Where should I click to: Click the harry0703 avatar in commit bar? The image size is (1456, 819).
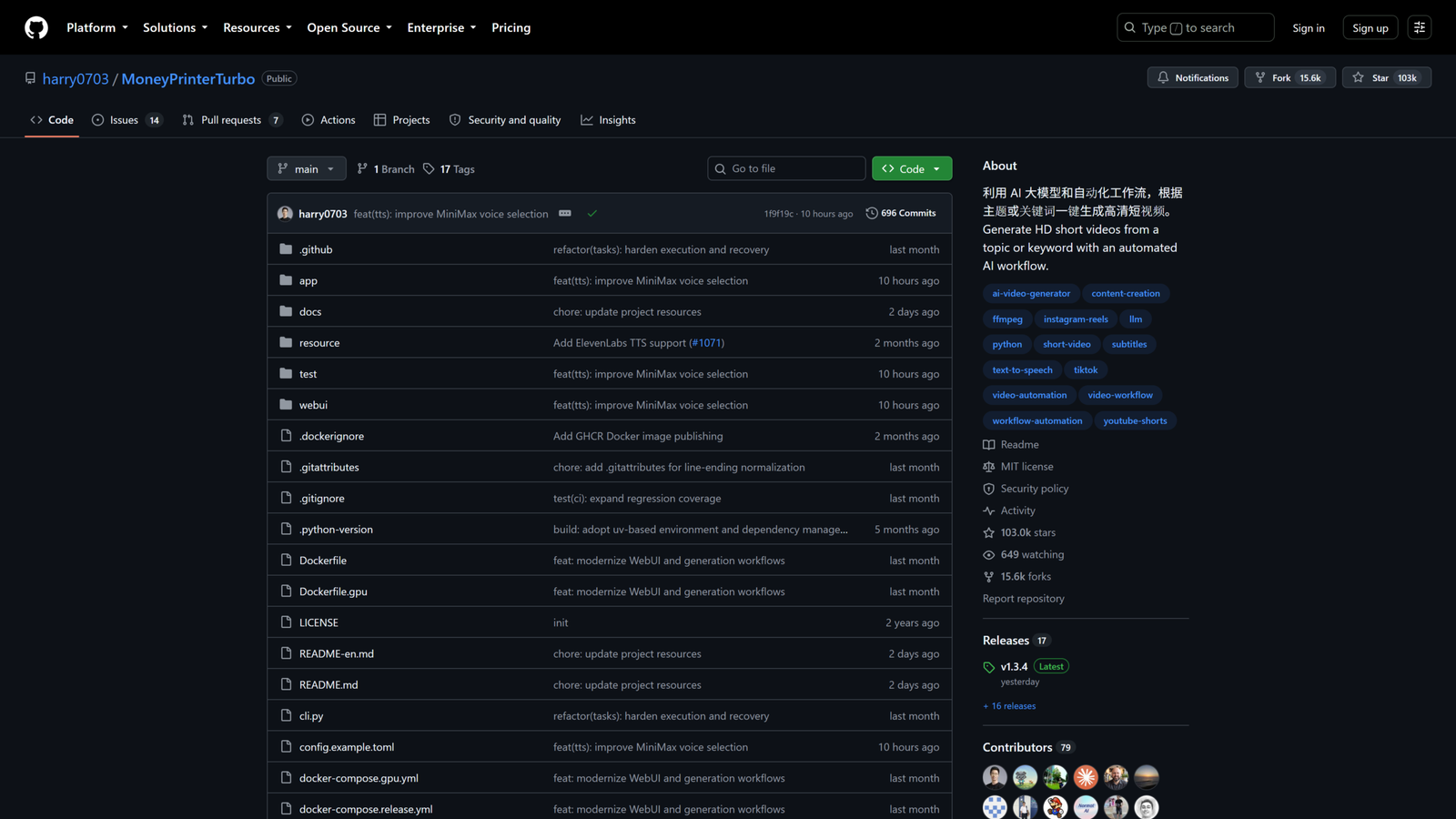(x=285, y=213)
